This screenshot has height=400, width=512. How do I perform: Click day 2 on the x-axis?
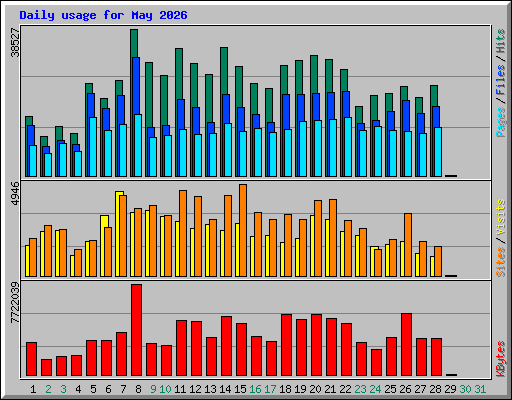point(48,389)
